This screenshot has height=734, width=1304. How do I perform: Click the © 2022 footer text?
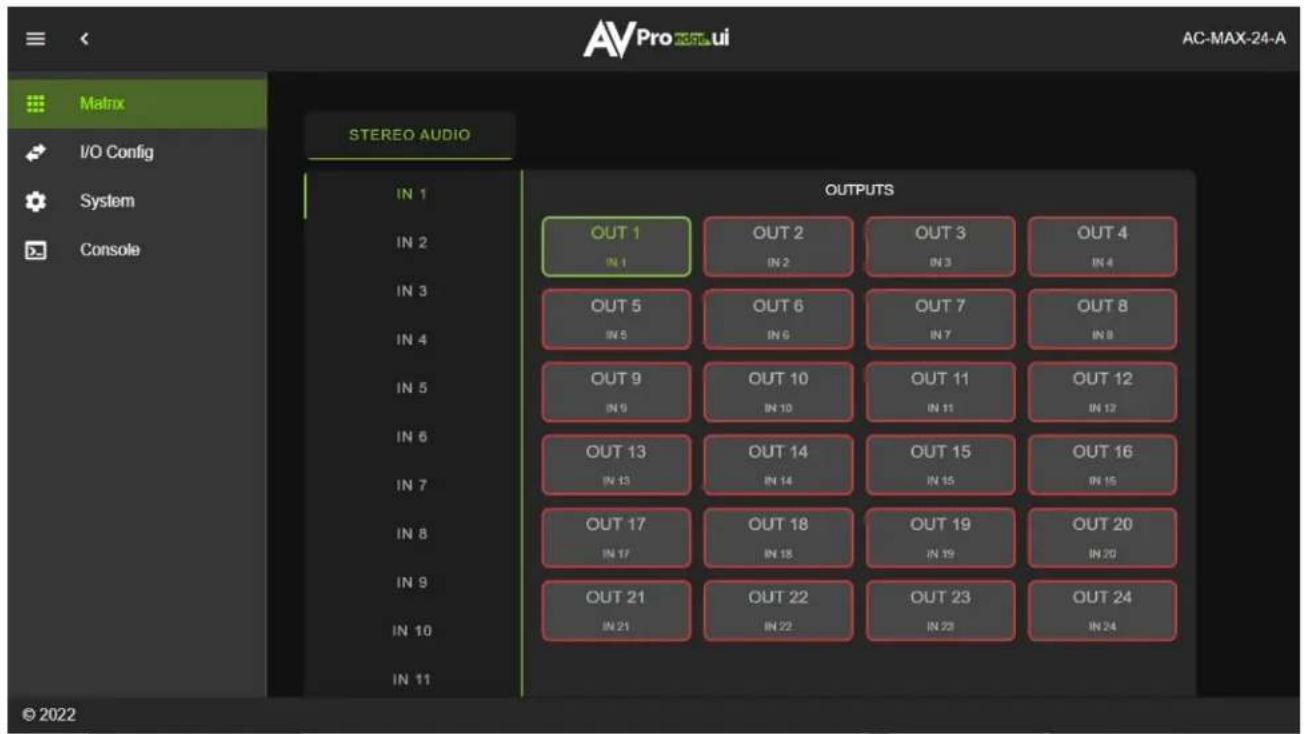pos(49,715)
